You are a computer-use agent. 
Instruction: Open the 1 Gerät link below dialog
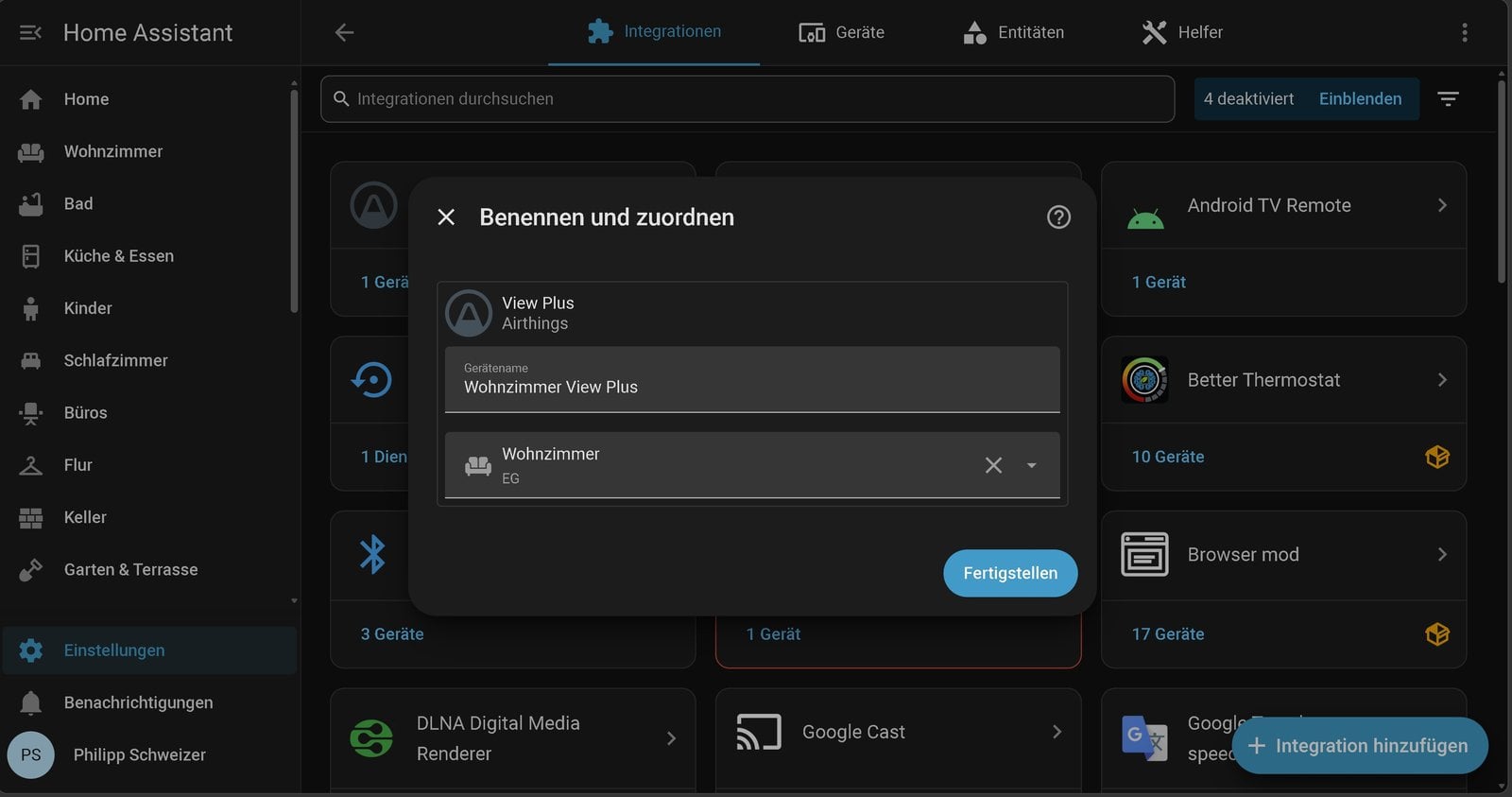point(773,634)
